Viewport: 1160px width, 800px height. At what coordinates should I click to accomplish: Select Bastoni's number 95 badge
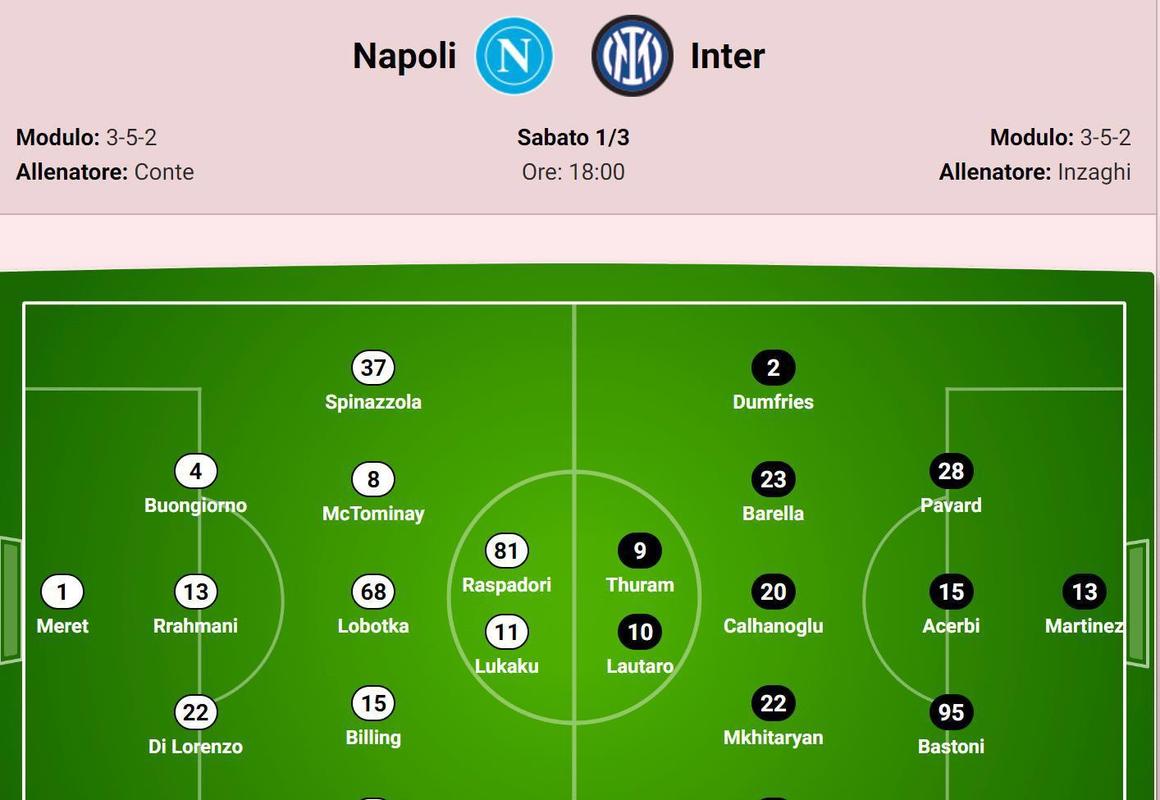point(951,712)
